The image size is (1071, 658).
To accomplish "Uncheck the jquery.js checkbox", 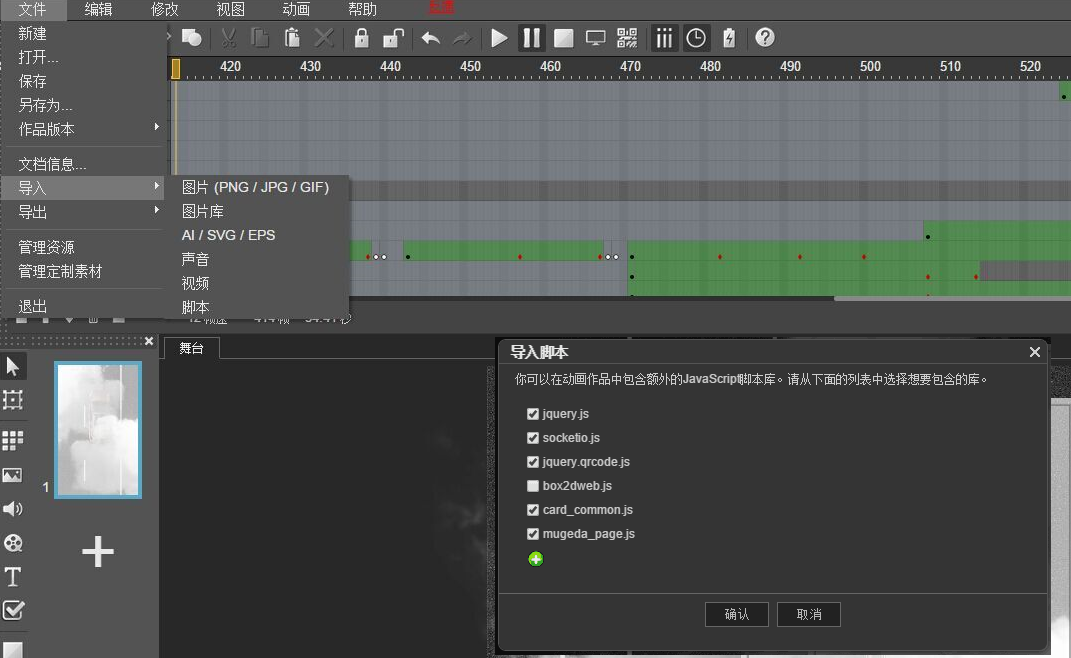I will pyautogui.click(x=533, y=414).
